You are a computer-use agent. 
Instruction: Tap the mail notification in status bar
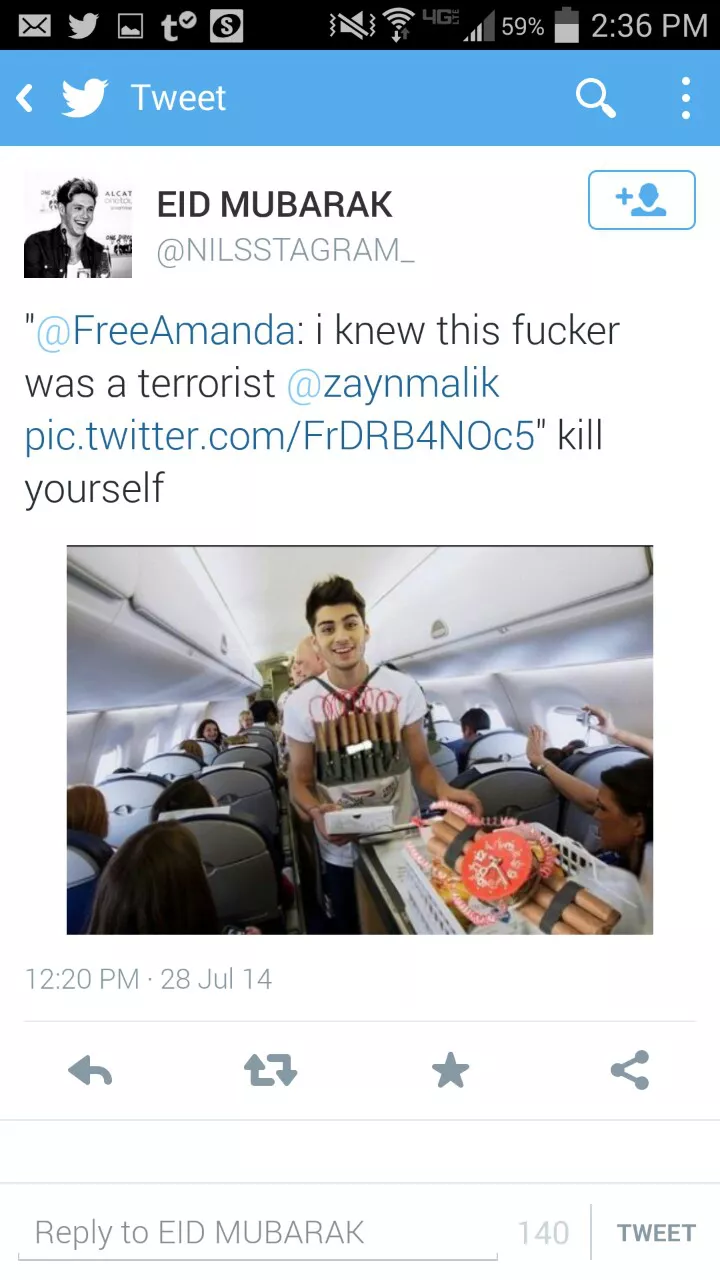[35, 26]
